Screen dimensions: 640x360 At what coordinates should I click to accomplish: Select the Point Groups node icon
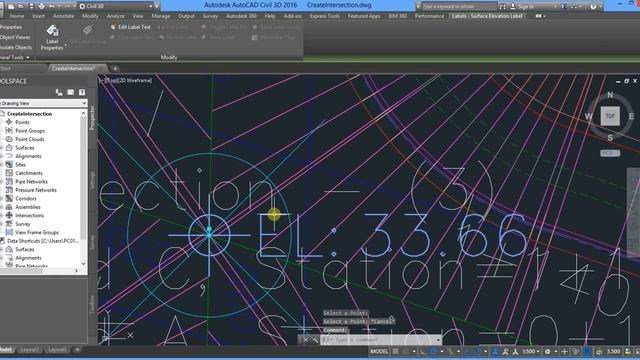[9, 131]
